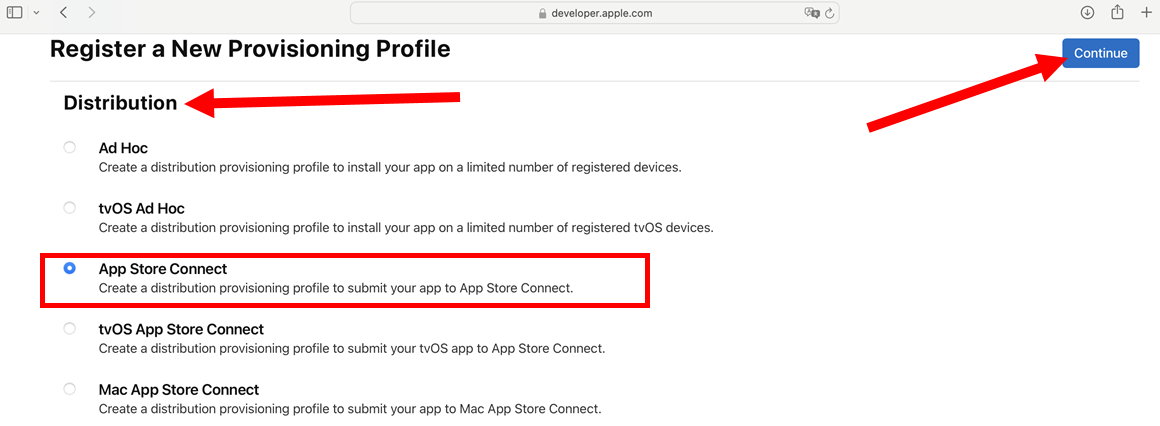
Task: Click the blue Continue button
Action: [1101, 53]
